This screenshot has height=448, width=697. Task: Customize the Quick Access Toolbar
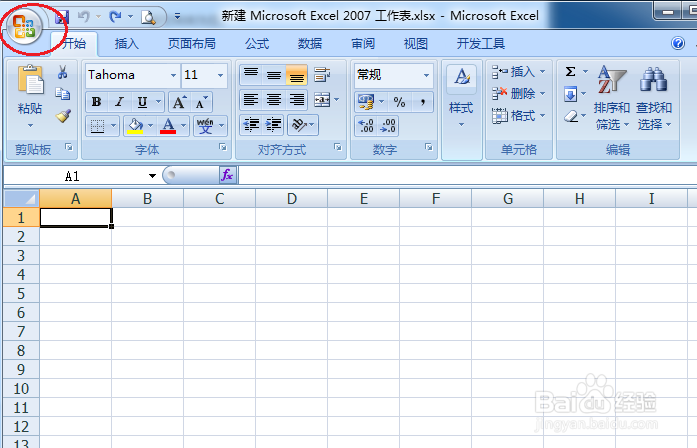pyautogui.click(x=177, y=17)
